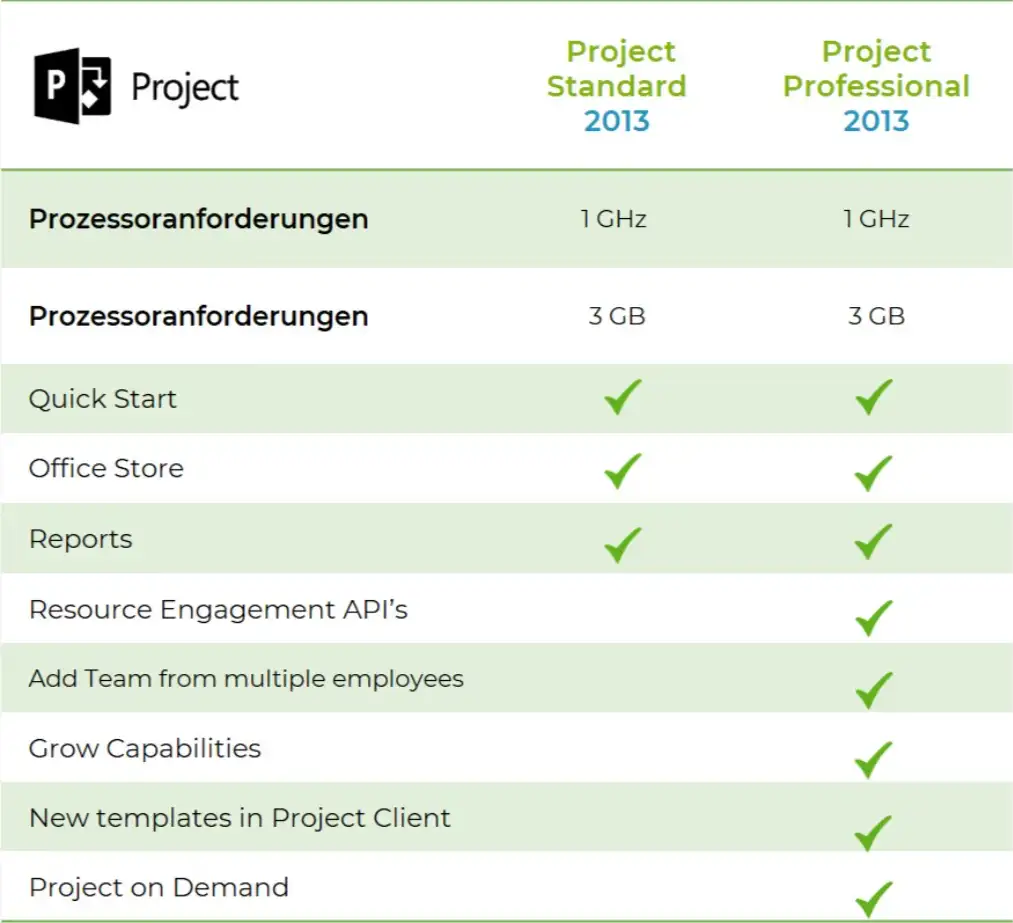The height and width of the screenshot is (923, 1013).
Task: Click the Grow Capabilities feature label
Action: tap(144, 749)
